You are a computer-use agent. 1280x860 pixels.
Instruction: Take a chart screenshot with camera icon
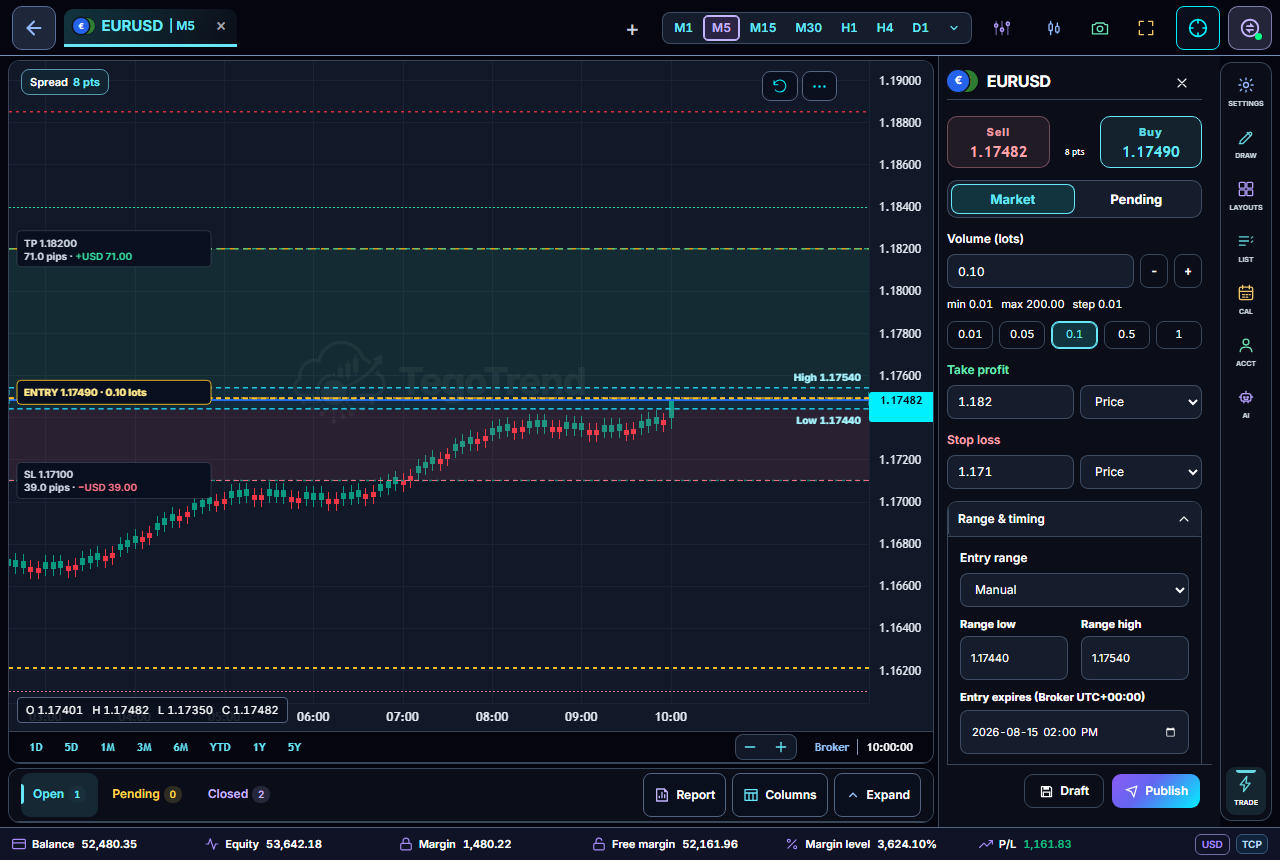(x=1100, y=28)
